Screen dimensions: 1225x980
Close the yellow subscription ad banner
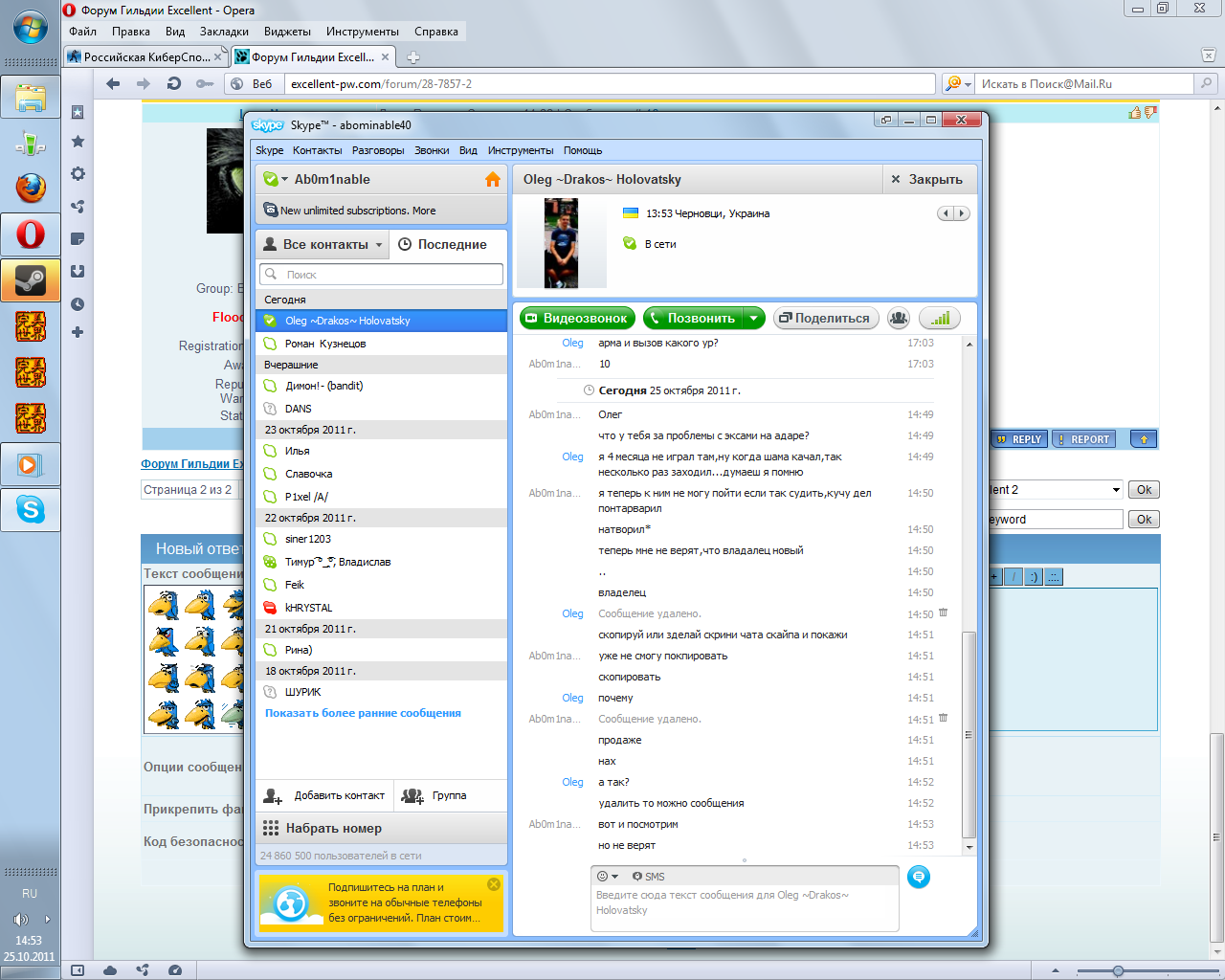(x=494, y=884)
